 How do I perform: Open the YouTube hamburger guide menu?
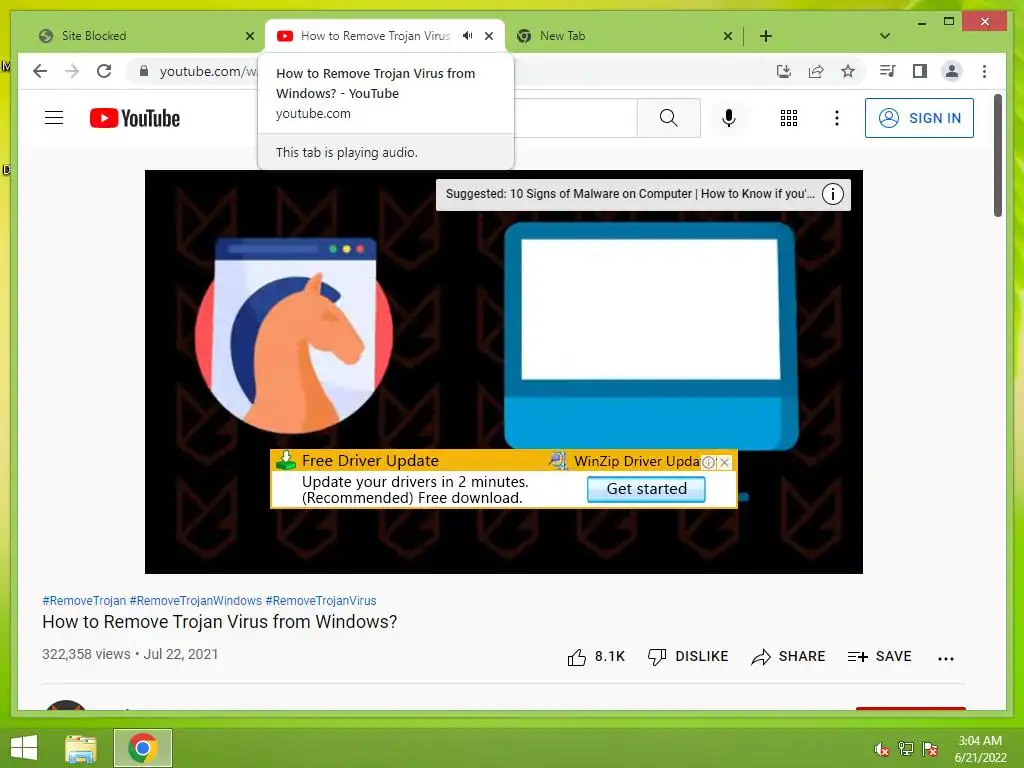[x=54, y=118]
